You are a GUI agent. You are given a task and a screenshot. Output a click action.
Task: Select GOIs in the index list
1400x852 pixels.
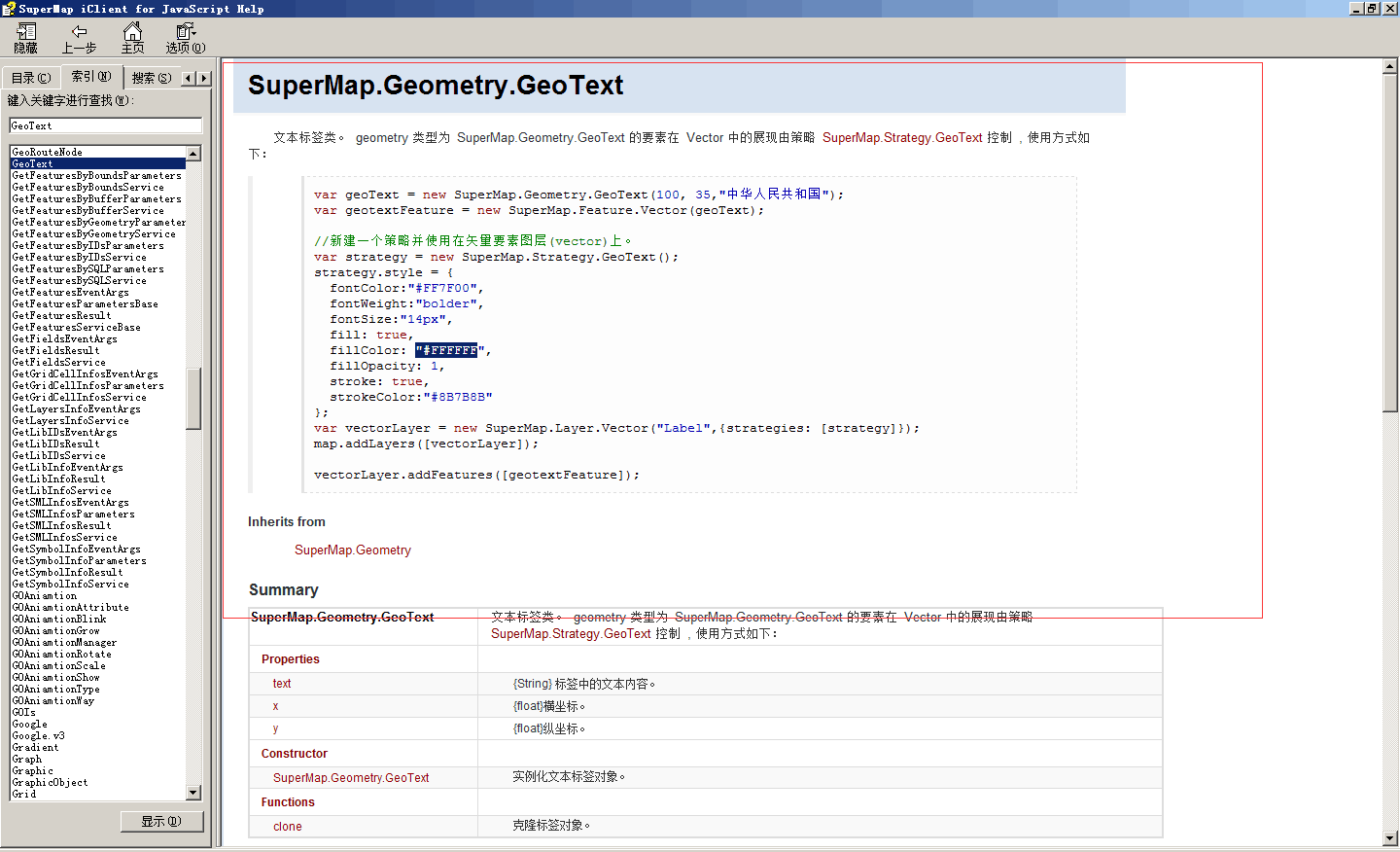pyautogui.click(x=23, y=712)
